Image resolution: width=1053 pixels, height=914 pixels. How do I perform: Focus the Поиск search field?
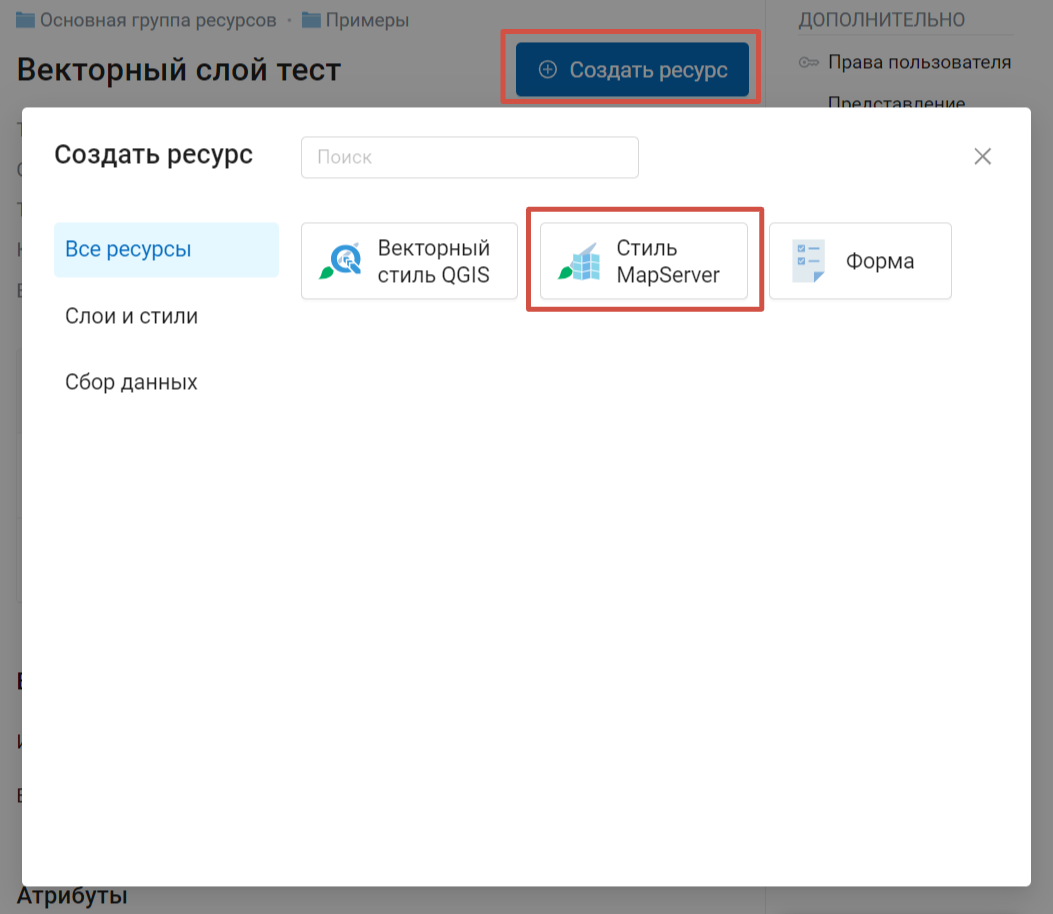point(469,157)
